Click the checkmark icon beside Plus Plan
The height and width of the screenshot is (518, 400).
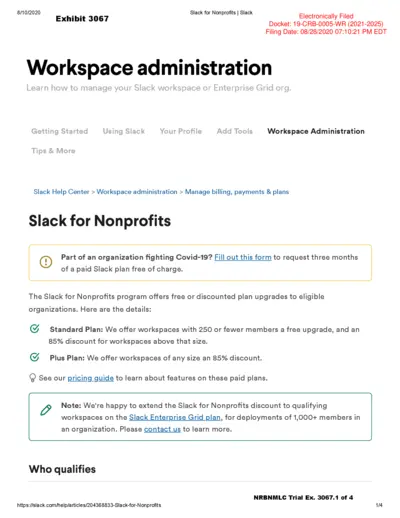(x=35, y=357)
